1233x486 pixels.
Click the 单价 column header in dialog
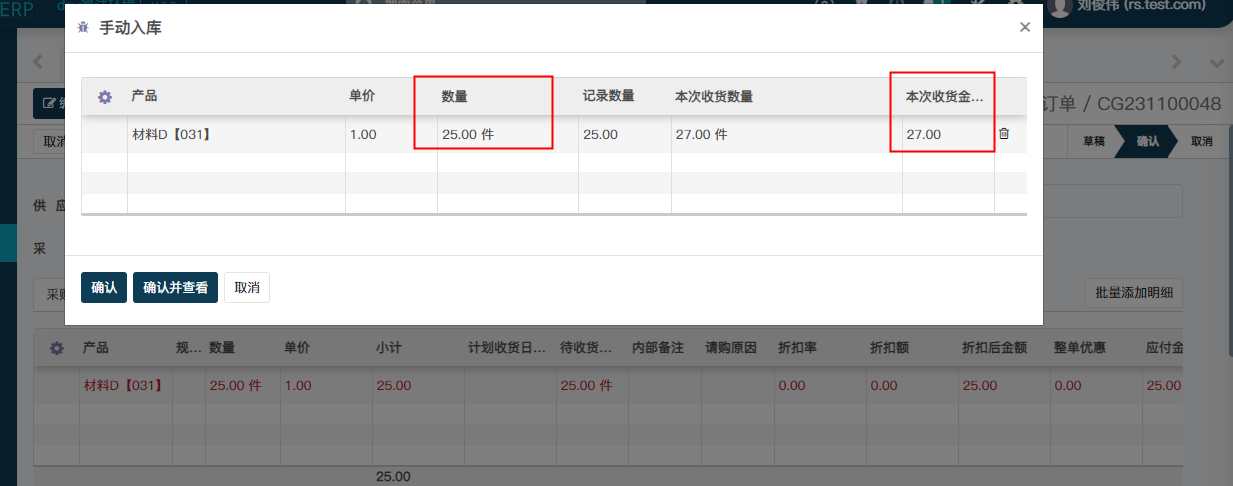[x=362, y=96]
